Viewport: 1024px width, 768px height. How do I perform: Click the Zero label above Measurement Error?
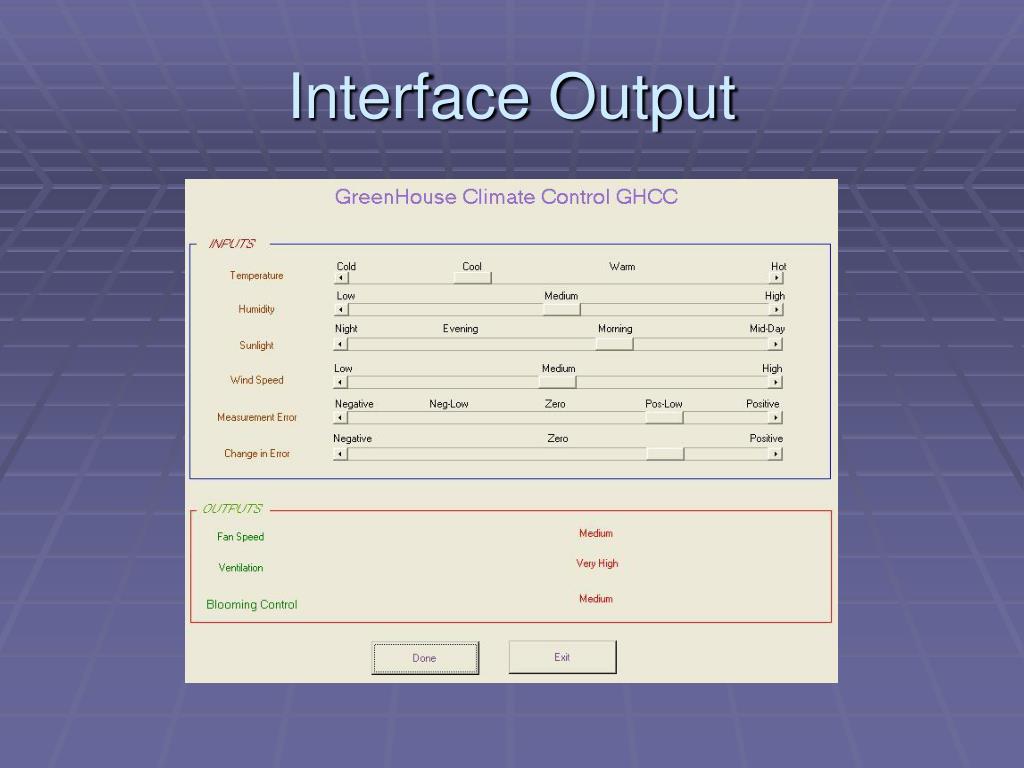pos(555,404)
